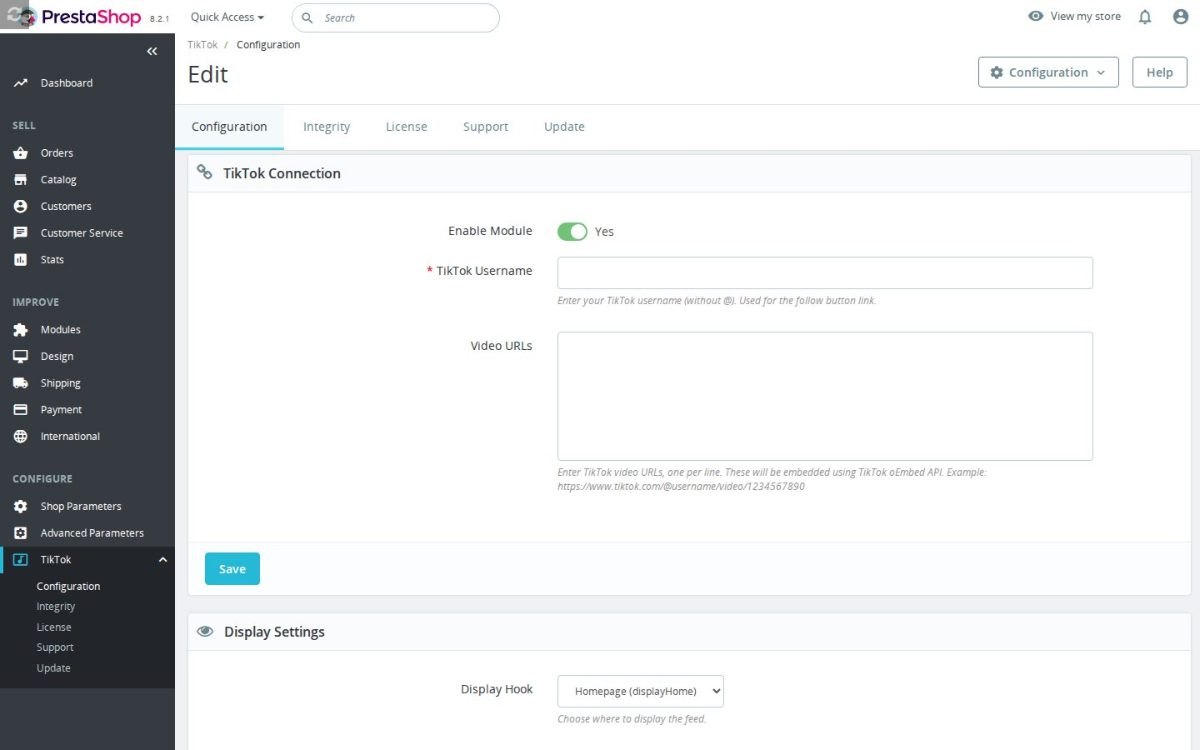Click Configuration breadcrumb text
The height and width of the screenshot is (750, 1200).
(x=268, y=45)
